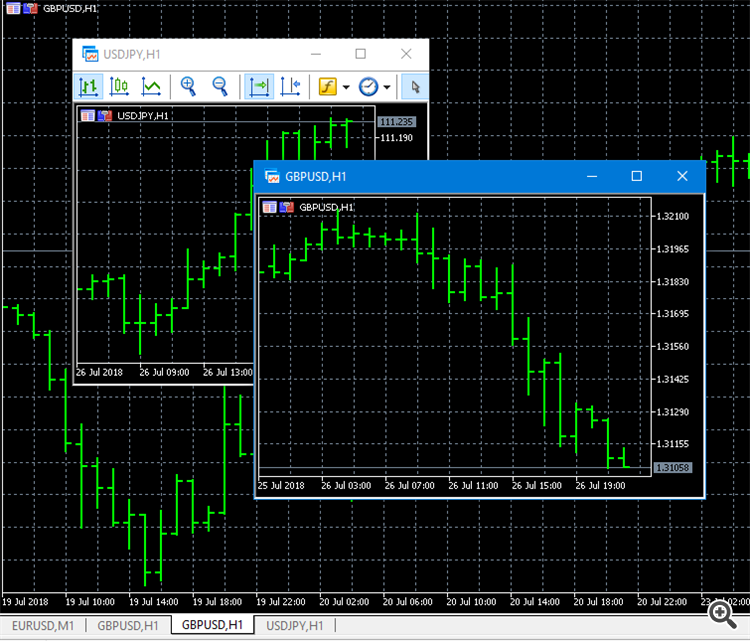Close the USDJPY,H1 window

click(406, 54)
